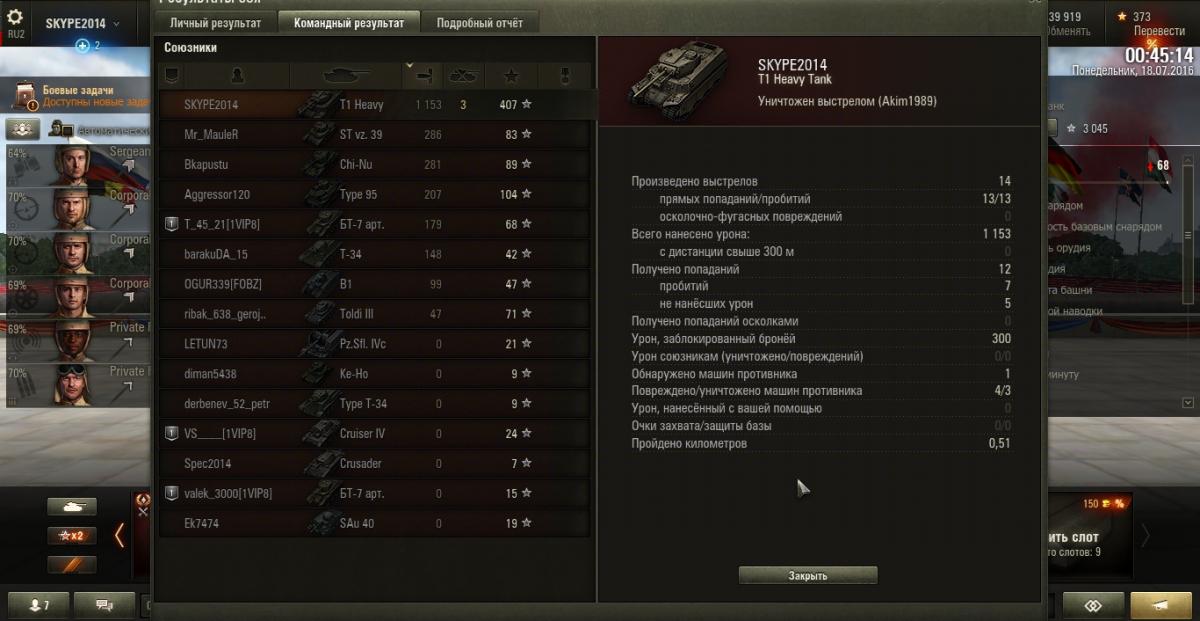Sort allies by destroyed vehicles column
Image resolution: width=1200 pixels, height=621 pixels.
coord(462,75)
